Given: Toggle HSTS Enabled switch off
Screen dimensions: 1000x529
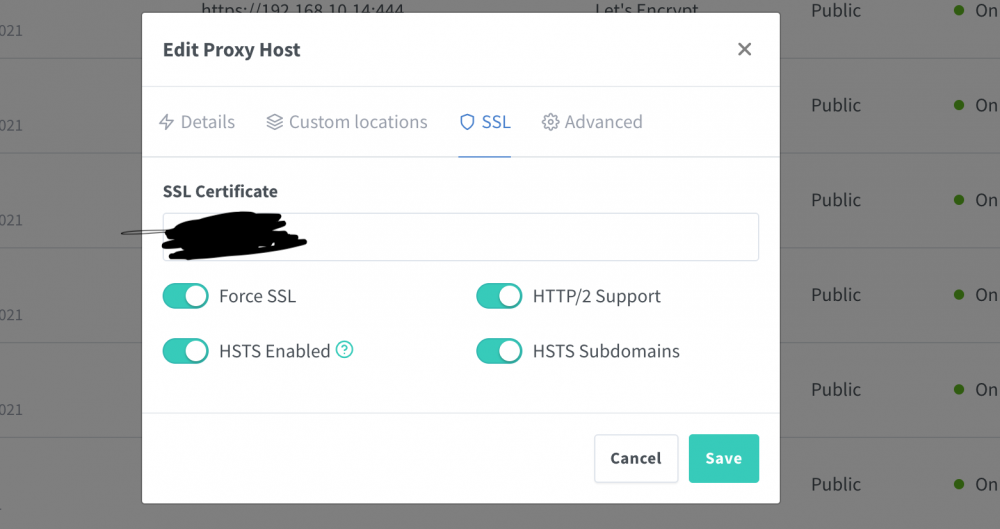Looking at the screenshot, I should pos(186,351).
